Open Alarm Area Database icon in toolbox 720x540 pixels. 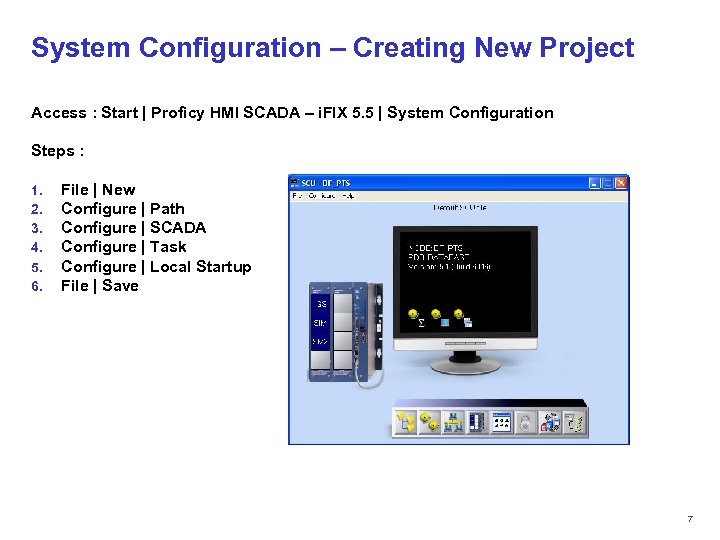574,422
